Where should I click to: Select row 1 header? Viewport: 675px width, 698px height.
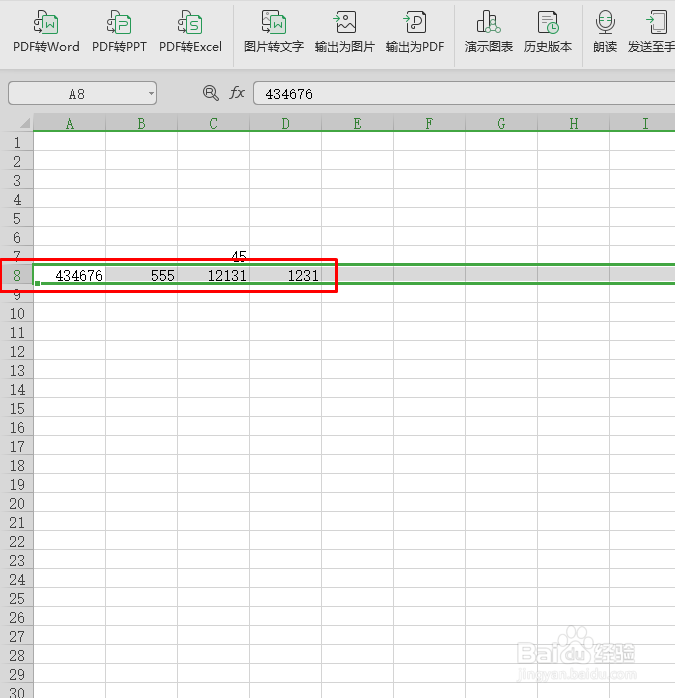pyautogui.click(x=17, y=142)
